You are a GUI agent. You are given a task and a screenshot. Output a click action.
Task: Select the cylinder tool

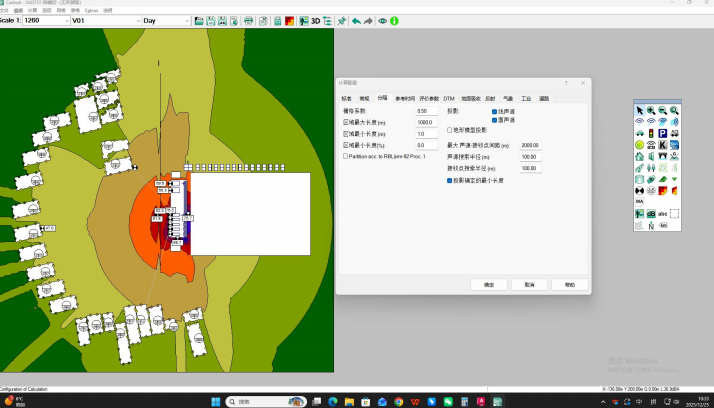(x=639, y=179)
